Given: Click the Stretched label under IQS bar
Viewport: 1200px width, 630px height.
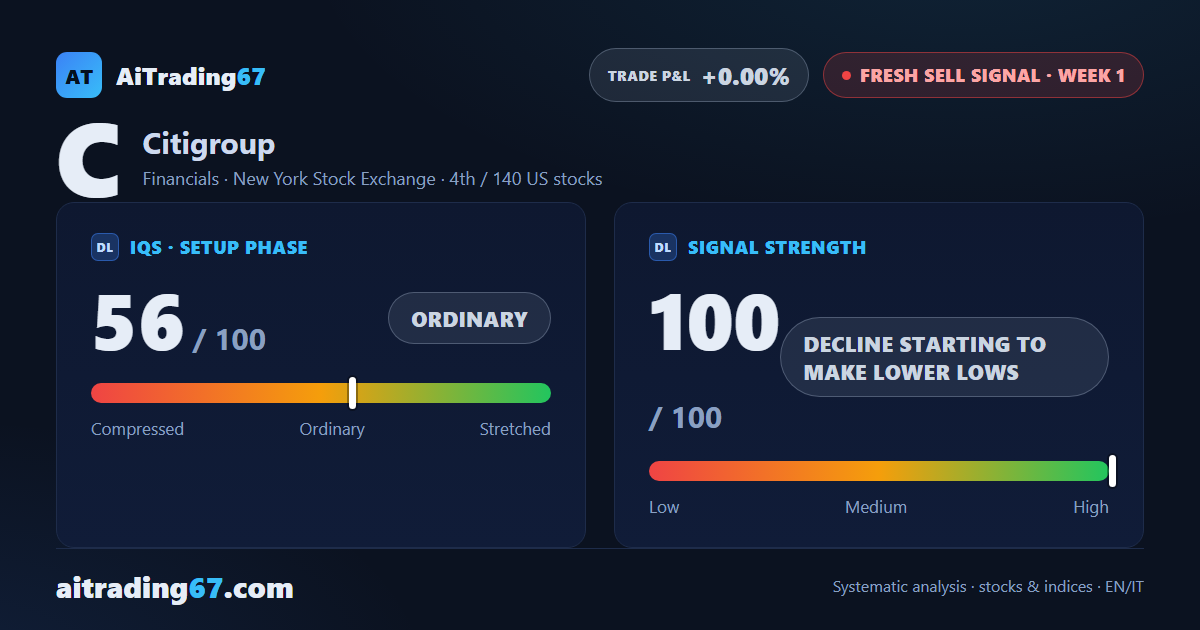Looking at the screenshot, I should (x=515, y=429).
